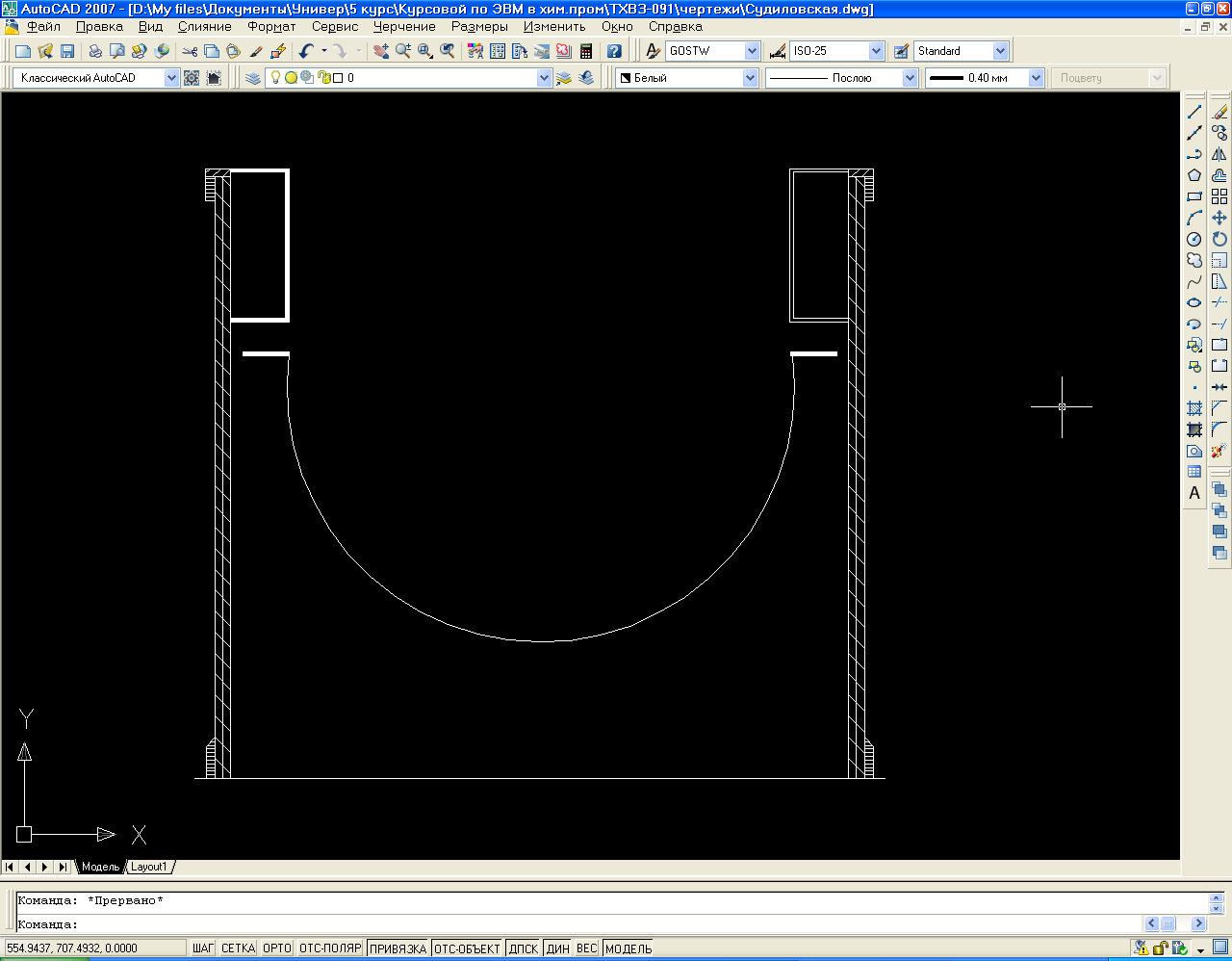Click the Save drawing icon
The height and width of the screenshot is (961, 1232).
click(x=67, y=51)
